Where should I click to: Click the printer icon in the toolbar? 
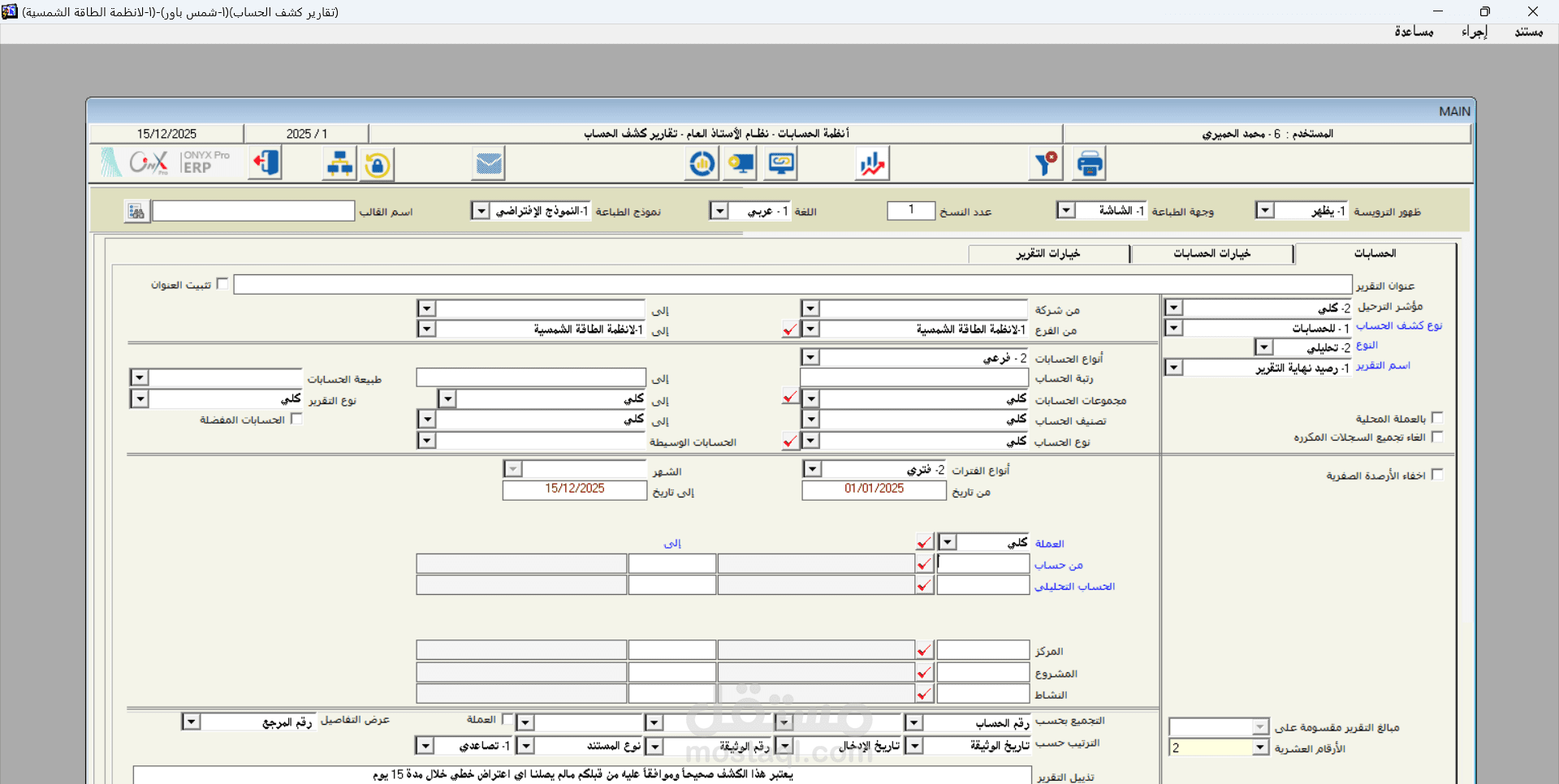pos(1090,164)
